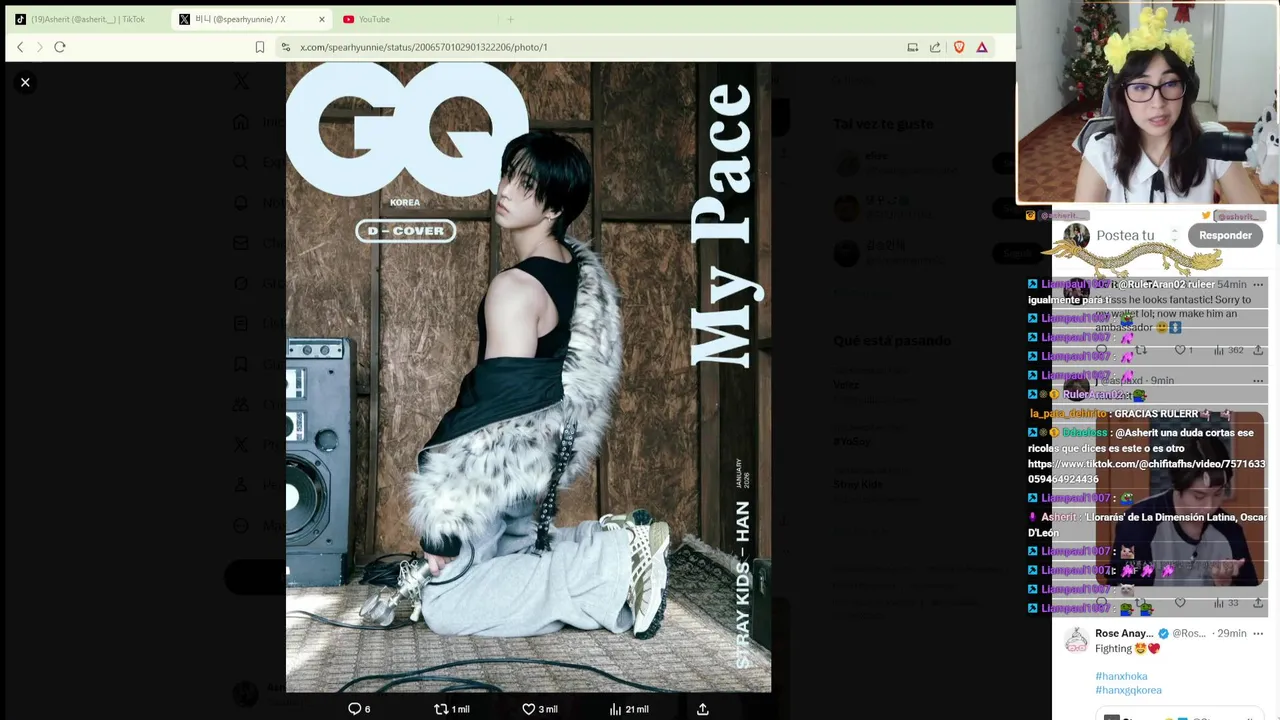Reload the current page
The width and height of the screenshot is (1280, 720).
[60, 47]
